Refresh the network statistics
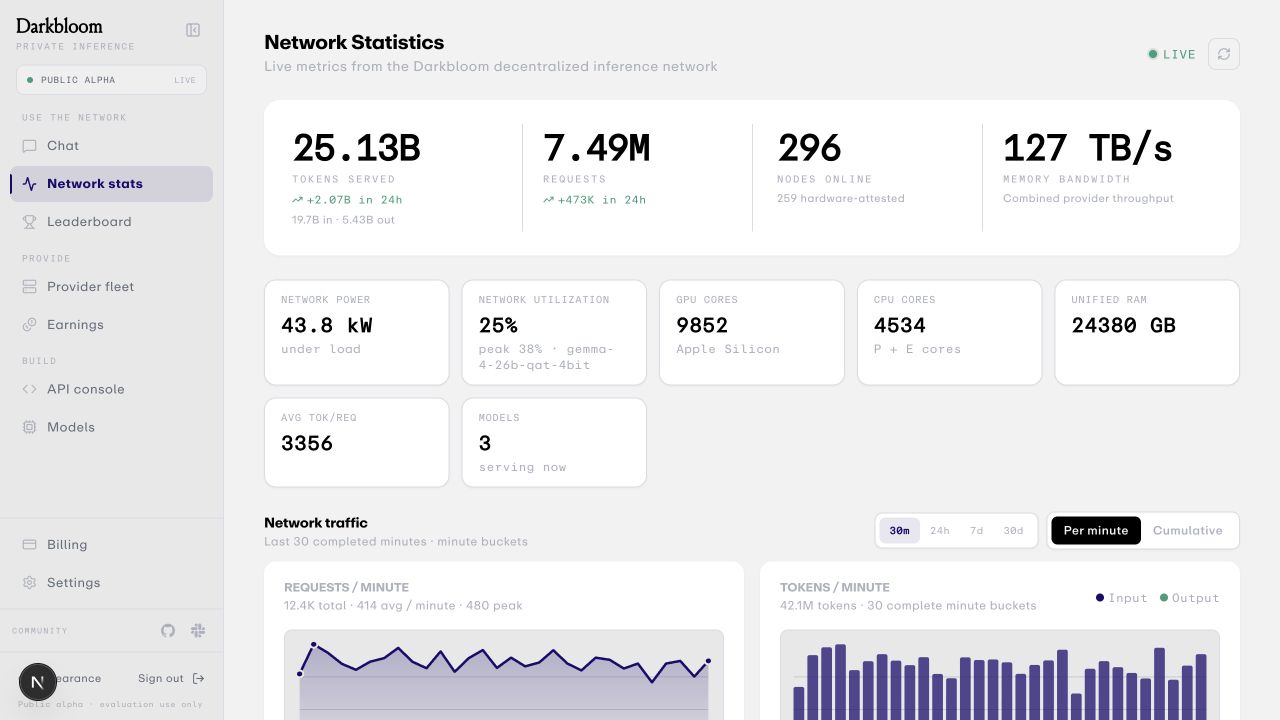 [x=1224, y=54]
